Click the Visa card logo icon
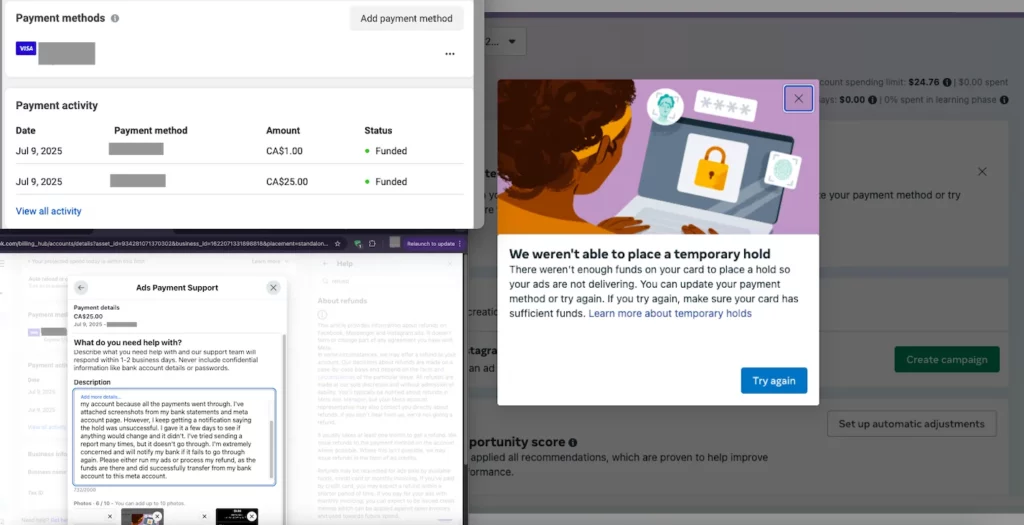Image resolution: width=1024 pixels, height=525 pixels. 26,48
